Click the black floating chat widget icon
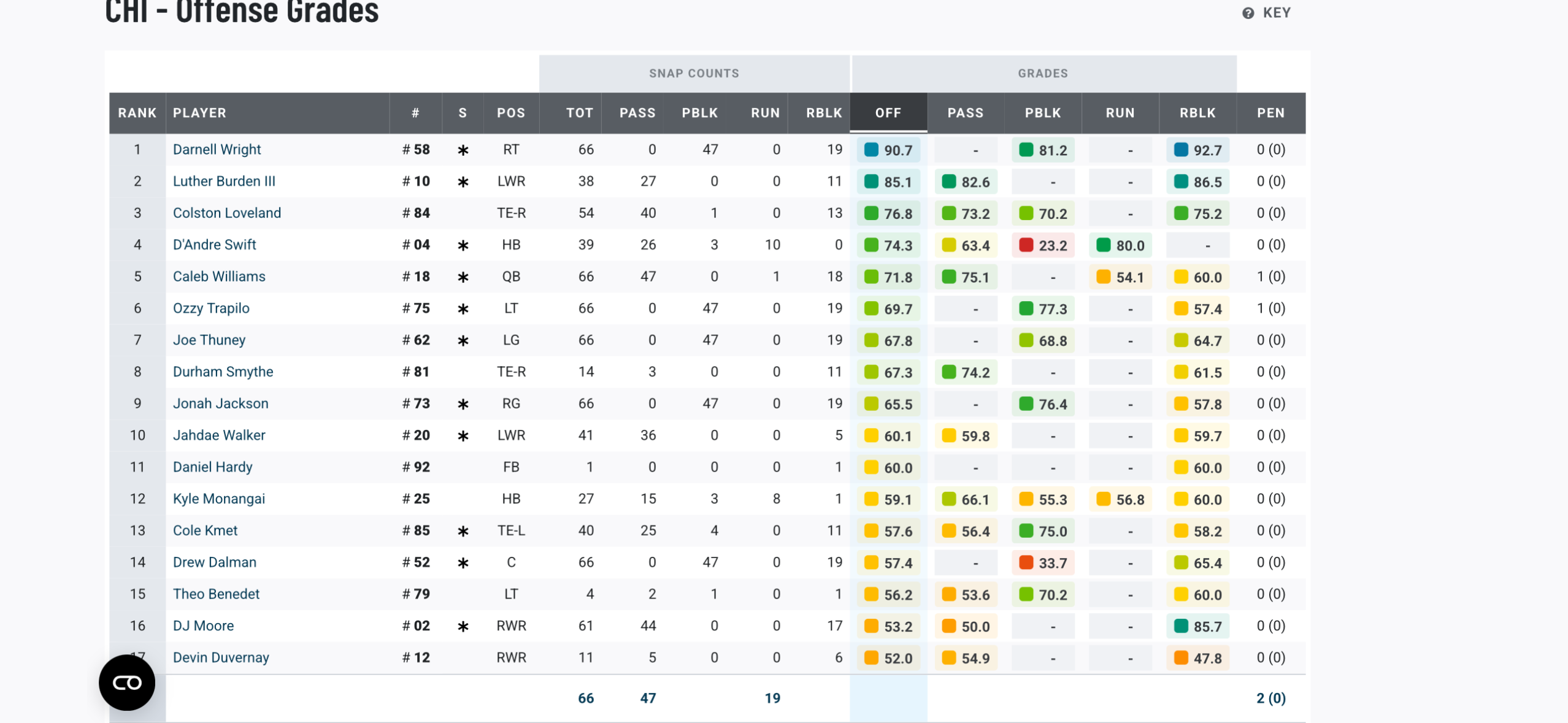1568x723 pixels. pyautogui.click(x=127, y=683)
